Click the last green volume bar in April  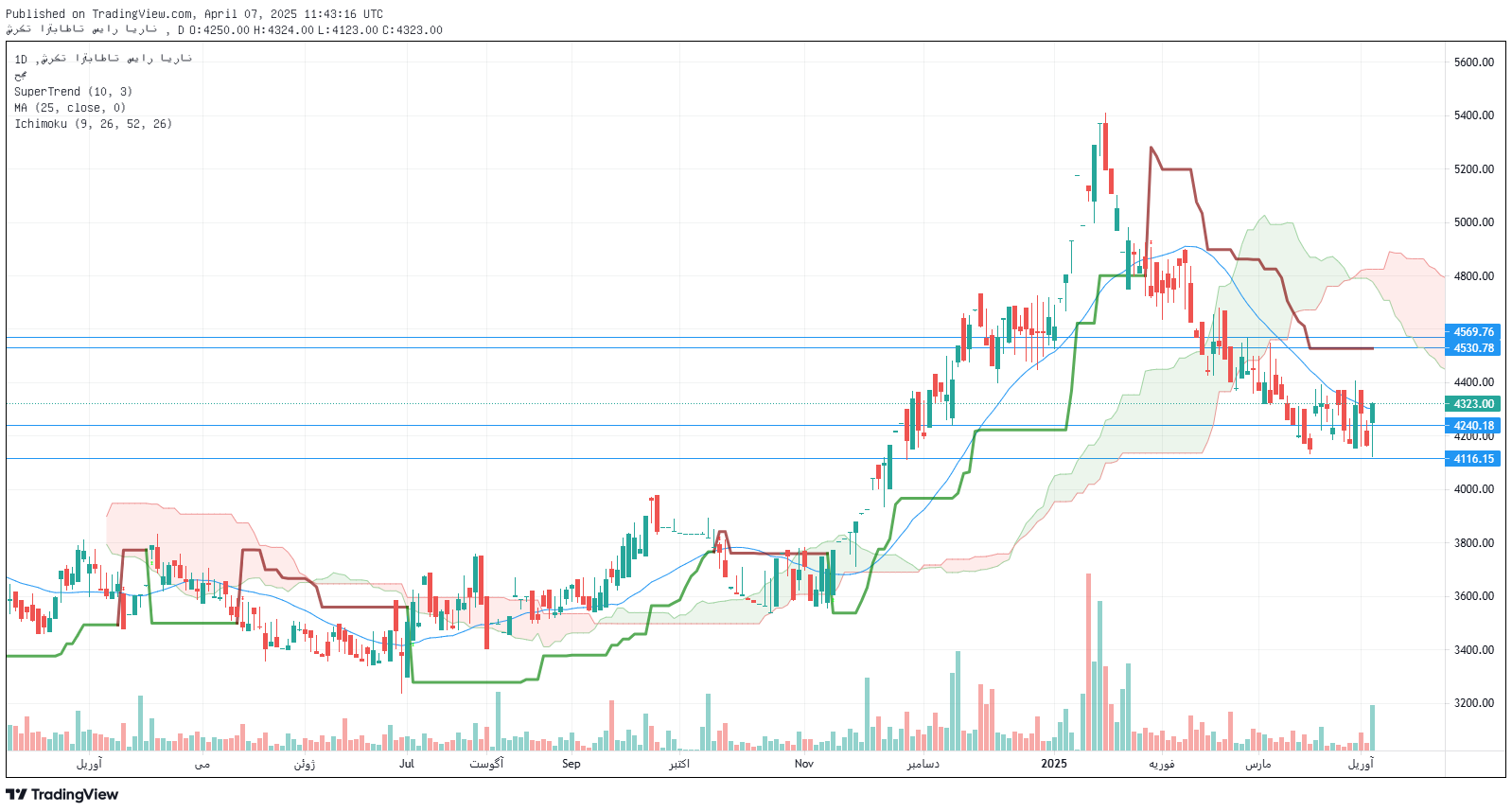(1372, 727)
